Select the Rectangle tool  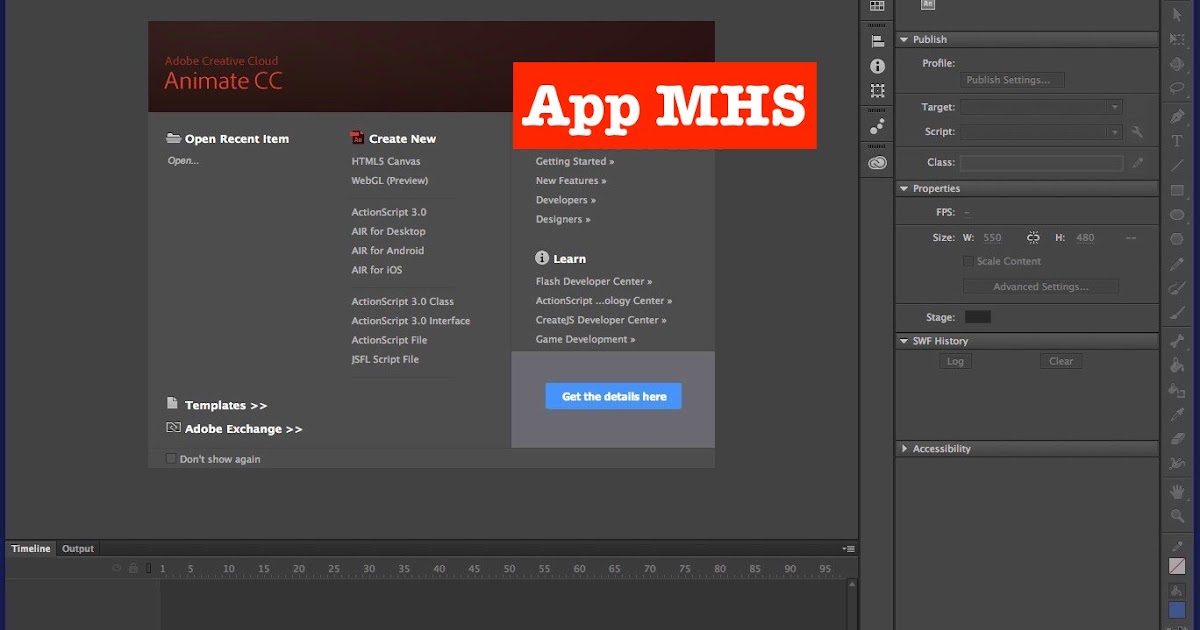tap(1177, 190)
